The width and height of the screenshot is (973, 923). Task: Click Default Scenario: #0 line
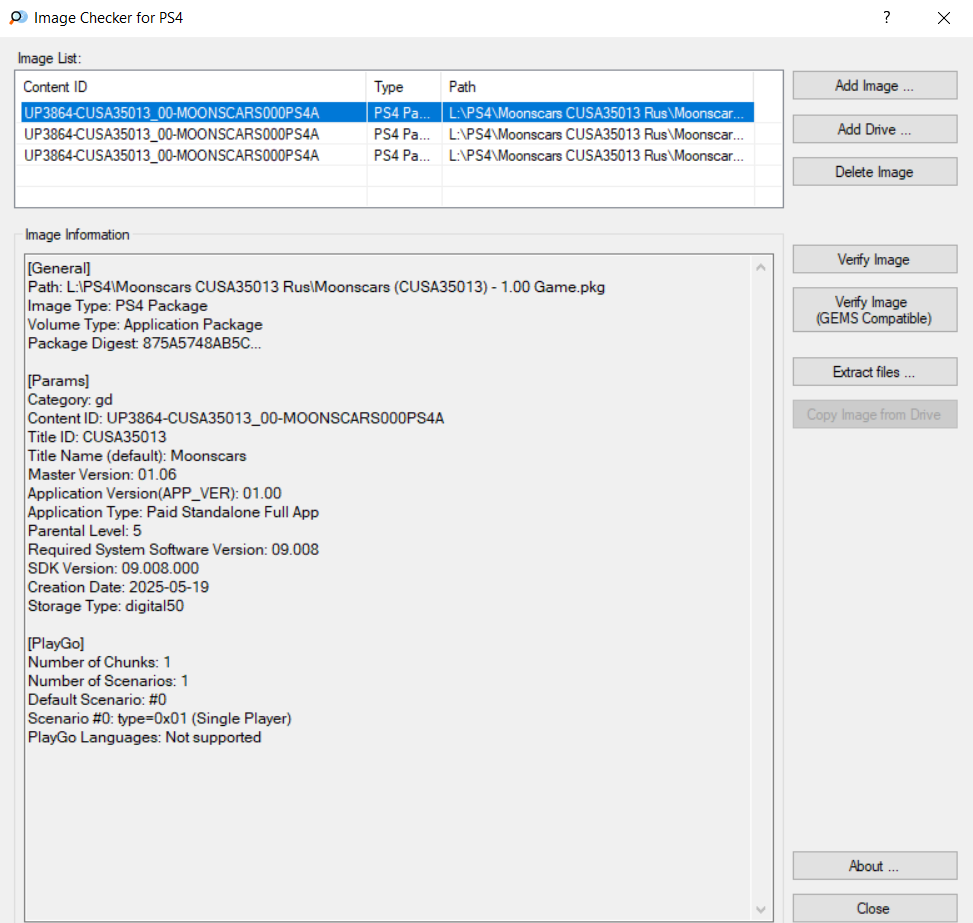pyautogui.click(x=97, y=700)
